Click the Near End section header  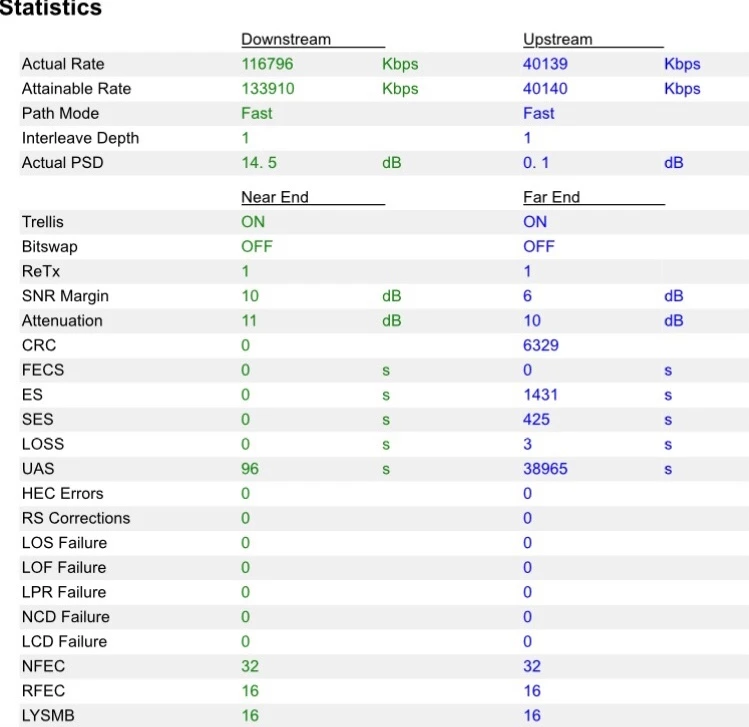(274, 197)
